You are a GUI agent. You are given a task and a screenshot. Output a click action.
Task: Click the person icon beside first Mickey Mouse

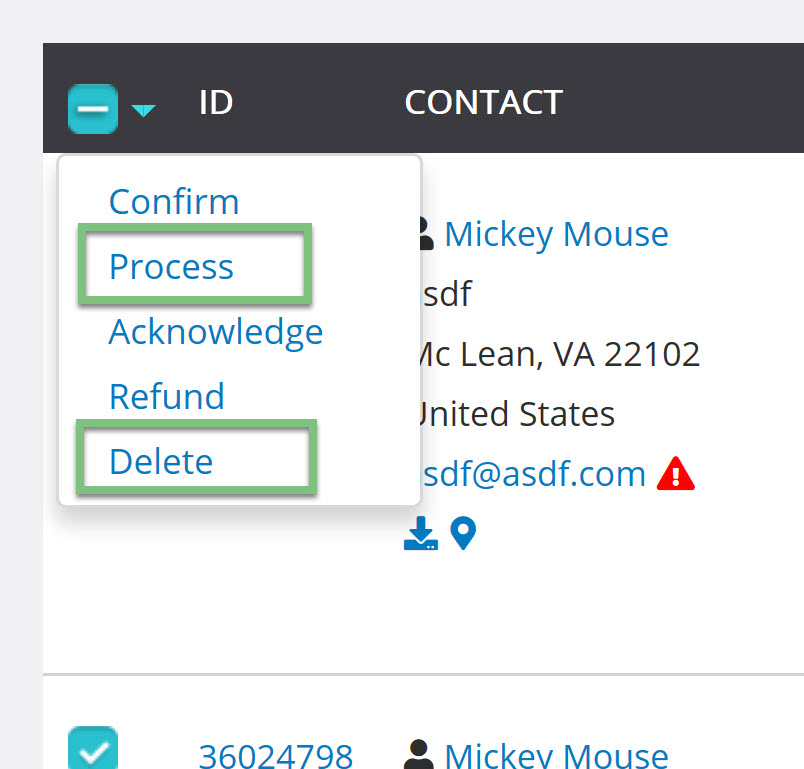[x=425, y=234]
